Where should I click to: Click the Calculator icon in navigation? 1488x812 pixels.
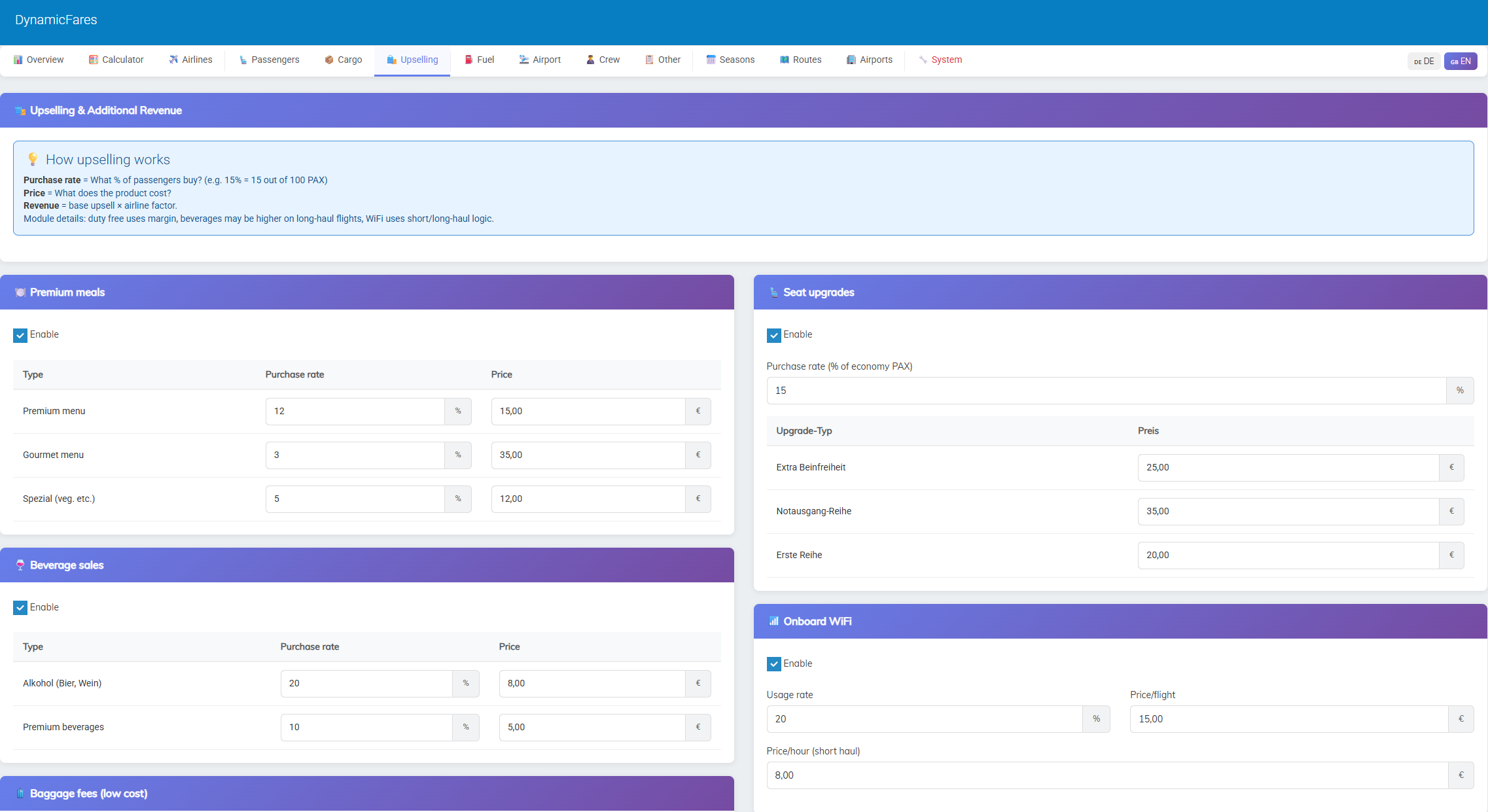click(x=94, y=60)
